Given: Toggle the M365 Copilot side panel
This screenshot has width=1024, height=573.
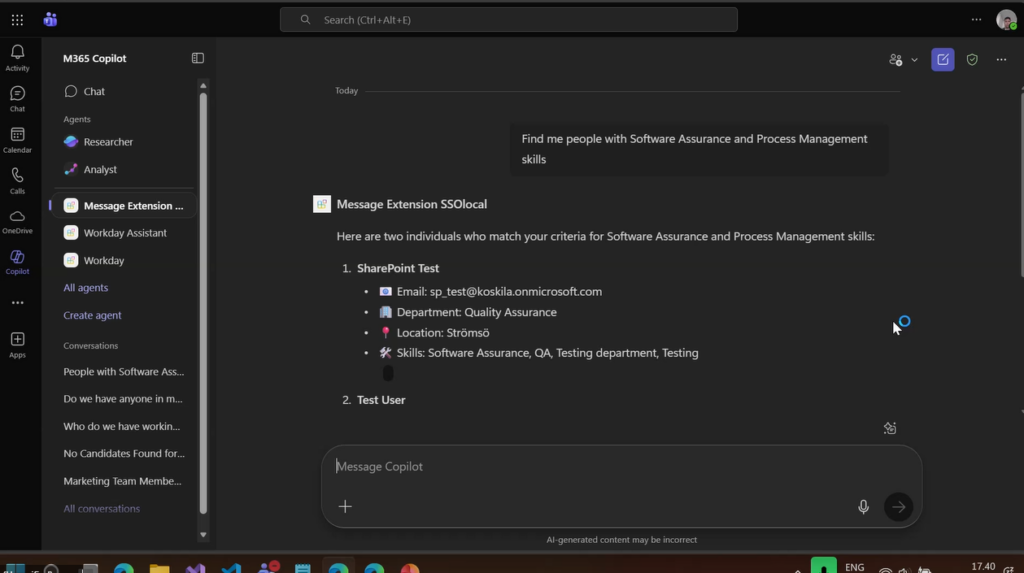Looking at the screenshot, I should coord(198,59).
